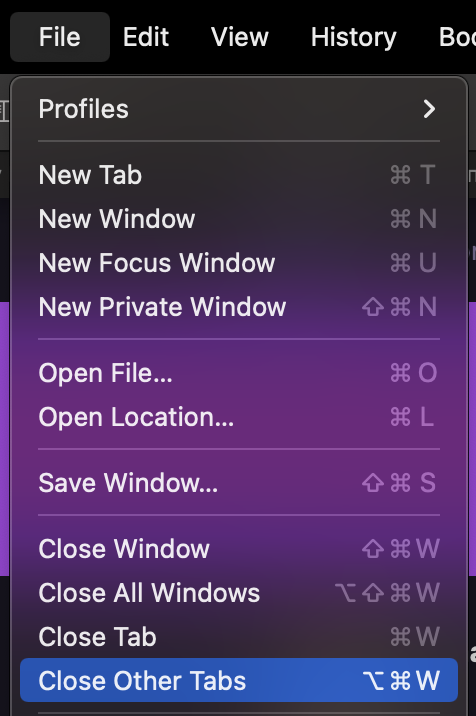Screen dimensions: 476x716
Task: Open the View menu
Action: coord(240,37)
